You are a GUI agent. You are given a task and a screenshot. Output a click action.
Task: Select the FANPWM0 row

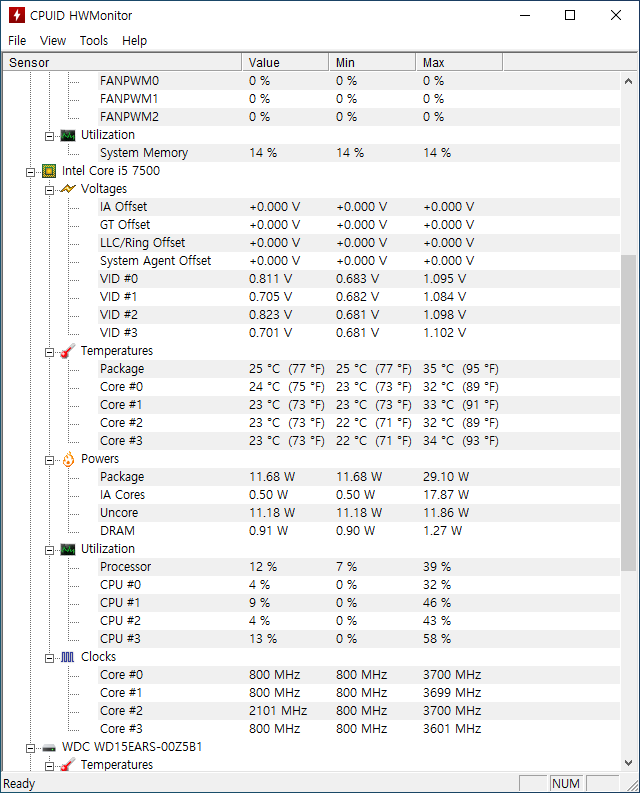click(359, 81)
